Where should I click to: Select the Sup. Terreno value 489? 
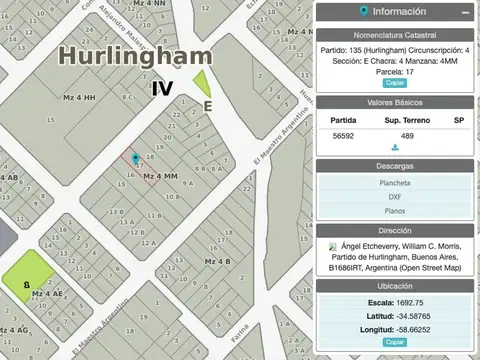coord(407,136)
